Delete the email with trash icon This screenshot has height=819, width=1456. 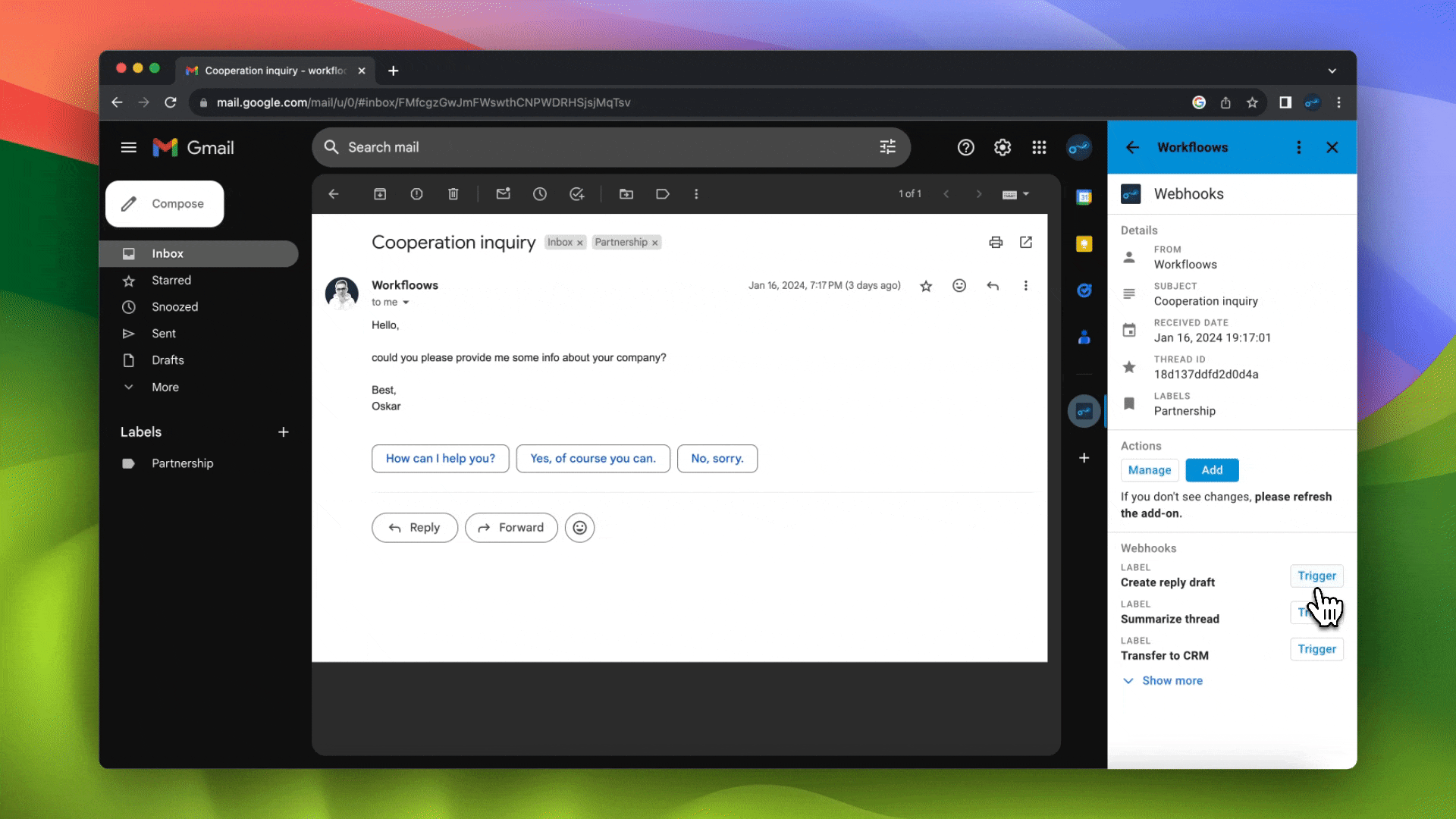tap(453, 194)
